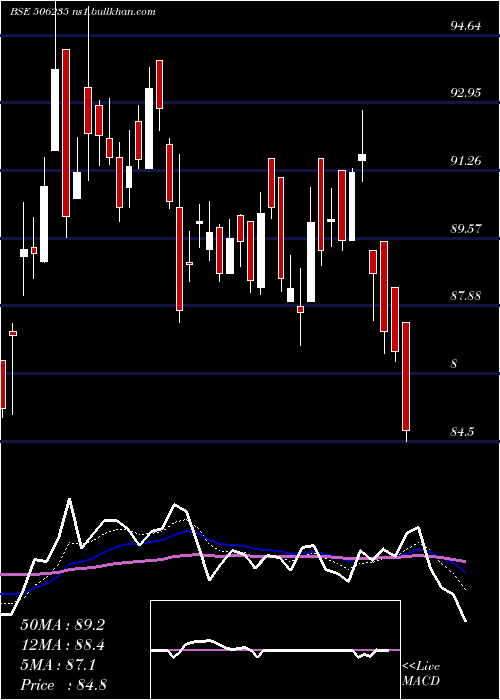
Task: Click the 92.95 price axis label
Action: tap(466, 93)
